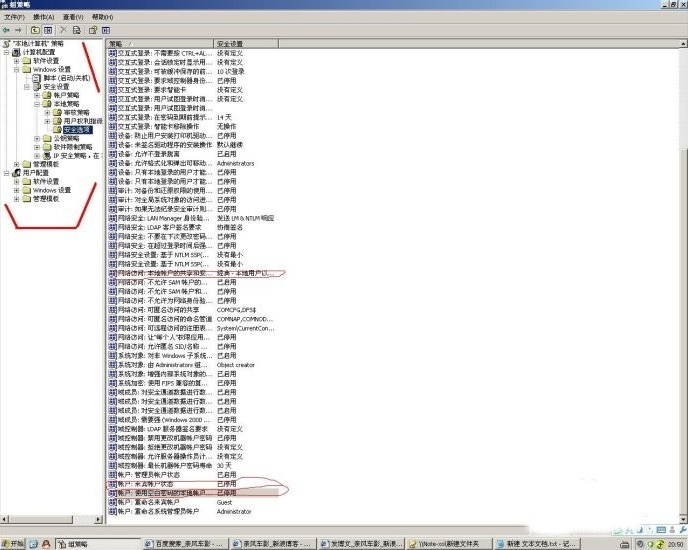Click the Up one level folder icon
The image size is (688, 550).
35,30
